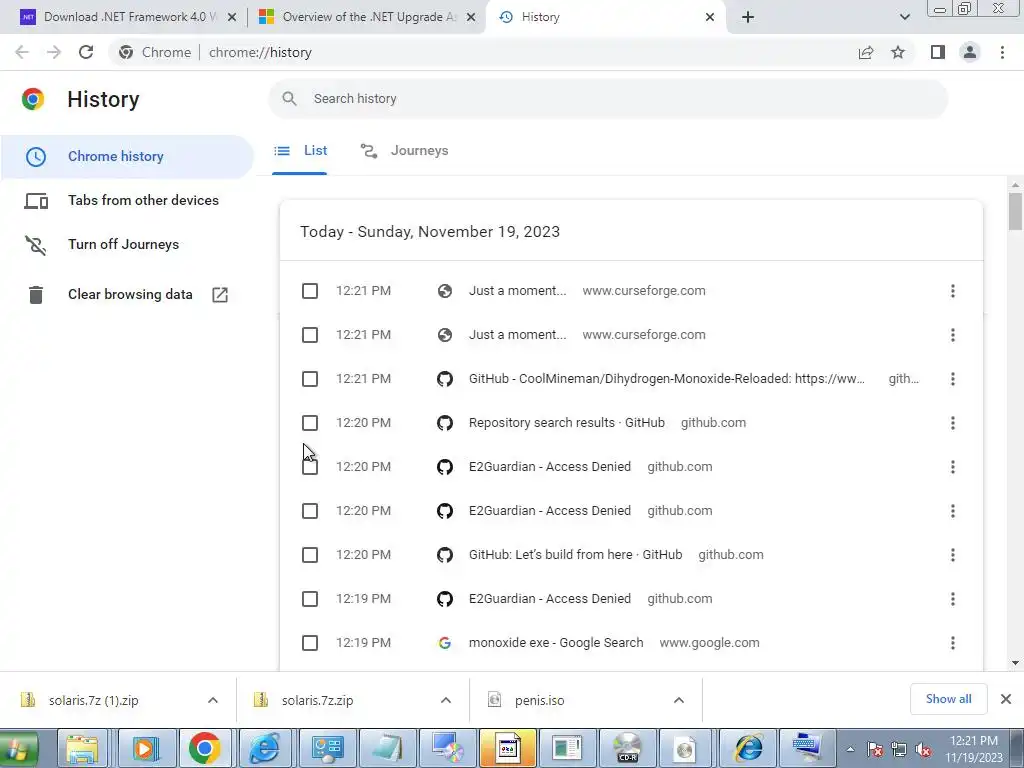Switch to the List tab

point(300,151)
